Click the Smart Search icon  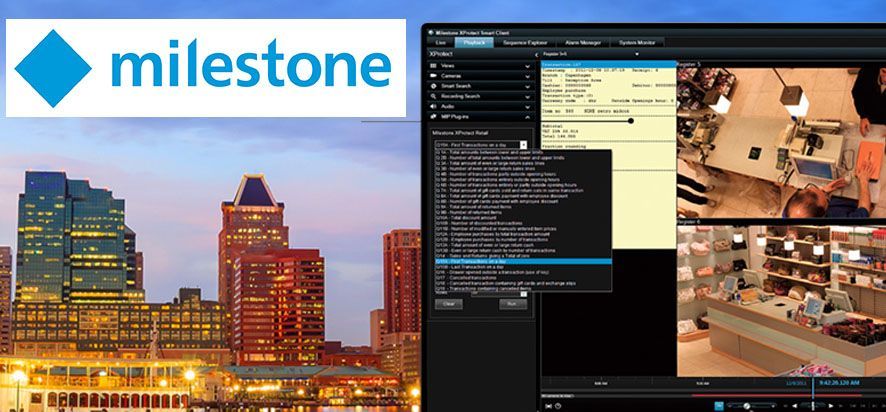433,86
